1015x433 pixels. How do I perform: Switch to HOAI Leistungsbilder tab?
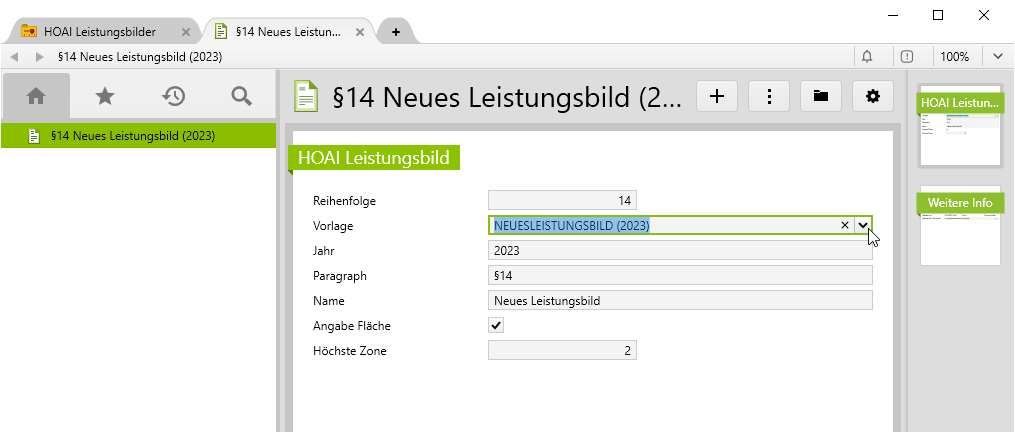click(x=99, y=32)
